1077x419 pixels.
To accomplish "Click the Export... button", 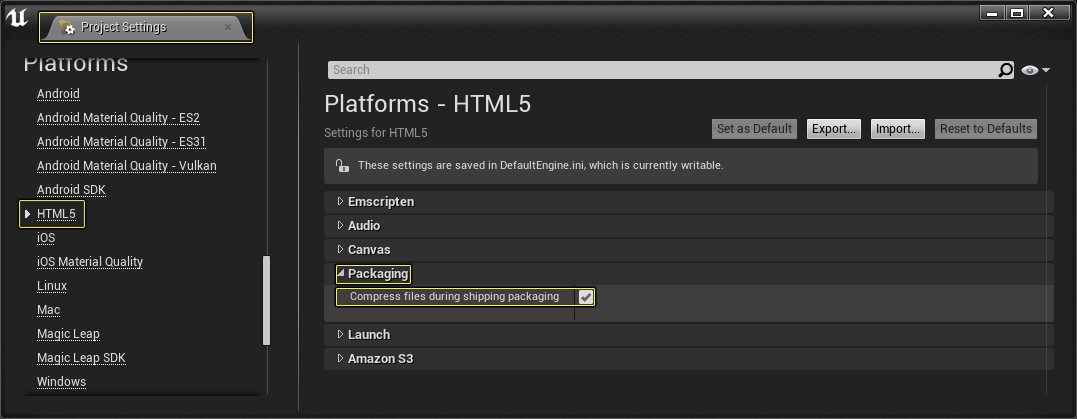I will [834, 128].
